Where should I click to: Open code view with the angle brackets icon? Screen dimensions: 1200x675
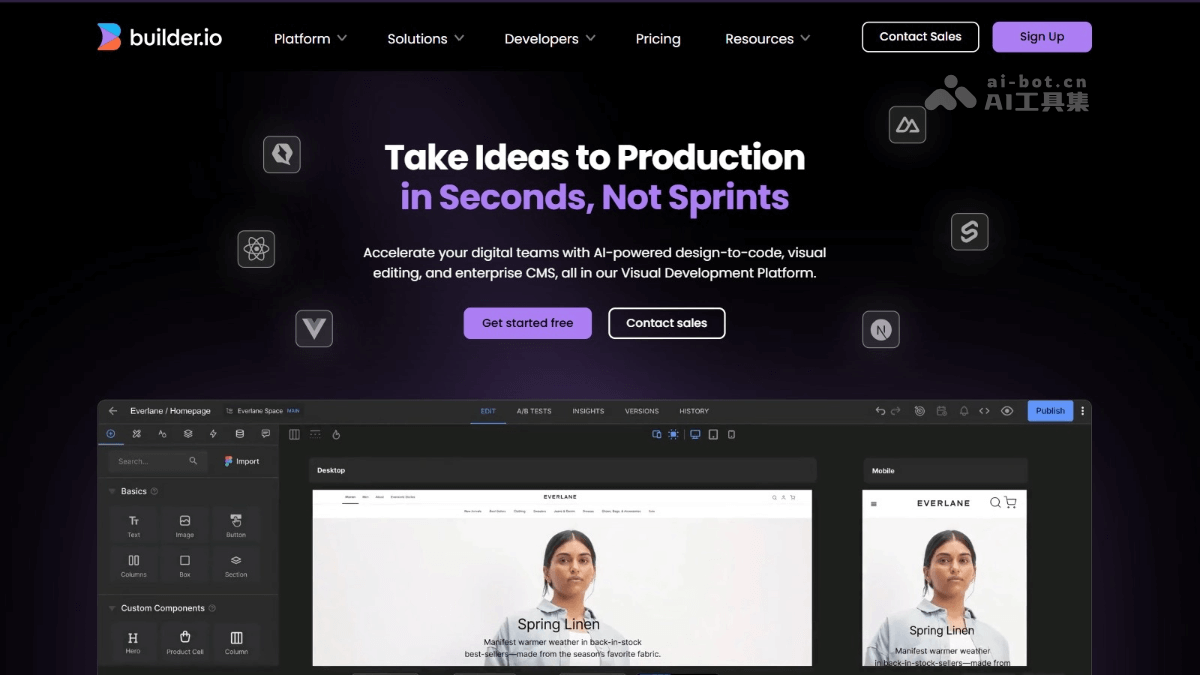click(x=984, y=411)
